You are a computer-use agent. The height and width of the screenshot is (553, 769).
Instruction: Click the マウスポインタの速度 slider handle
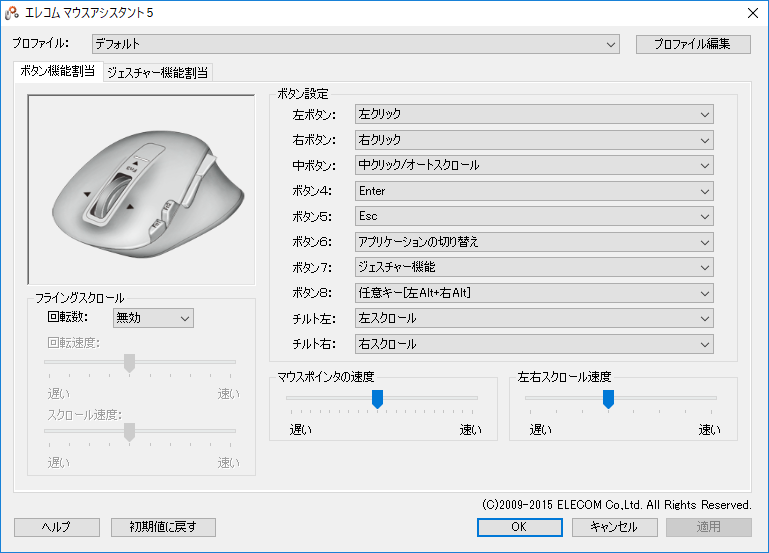pyautogui.click(x=377, y=399)
